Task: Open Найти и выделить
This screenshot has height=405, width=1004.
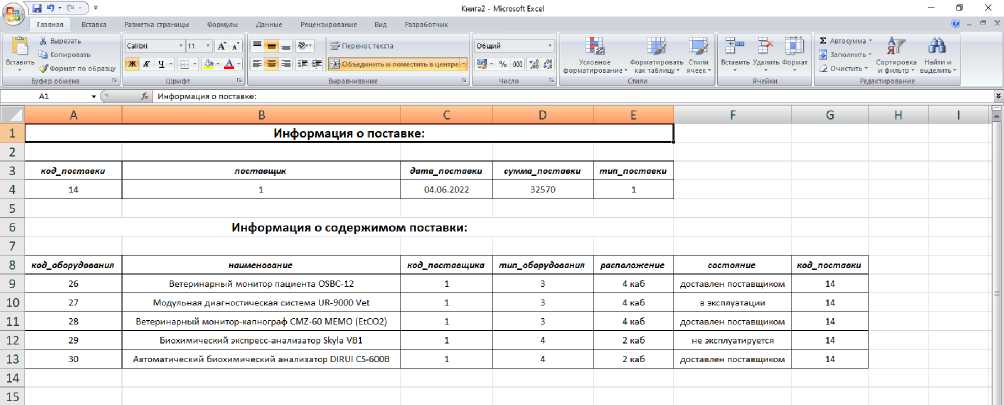Action: point(937,55)
